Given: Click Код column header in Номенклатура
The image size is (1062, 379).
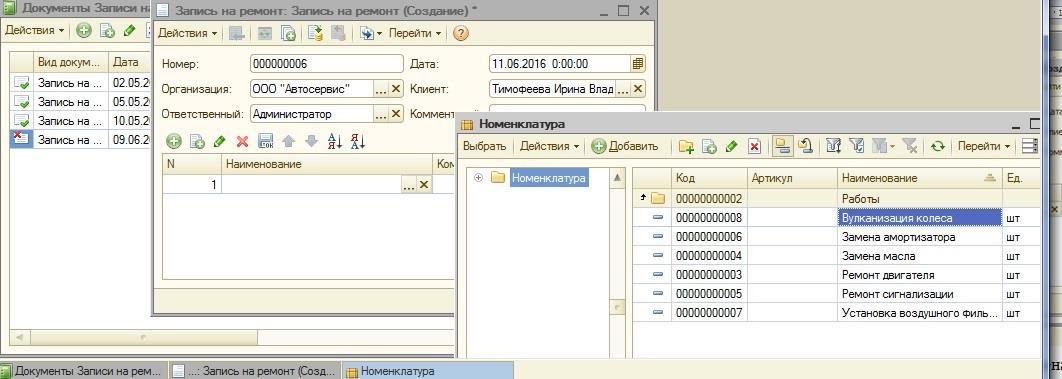Looking at the screenshot, I should pyautogui.click(x=708, y=178).
